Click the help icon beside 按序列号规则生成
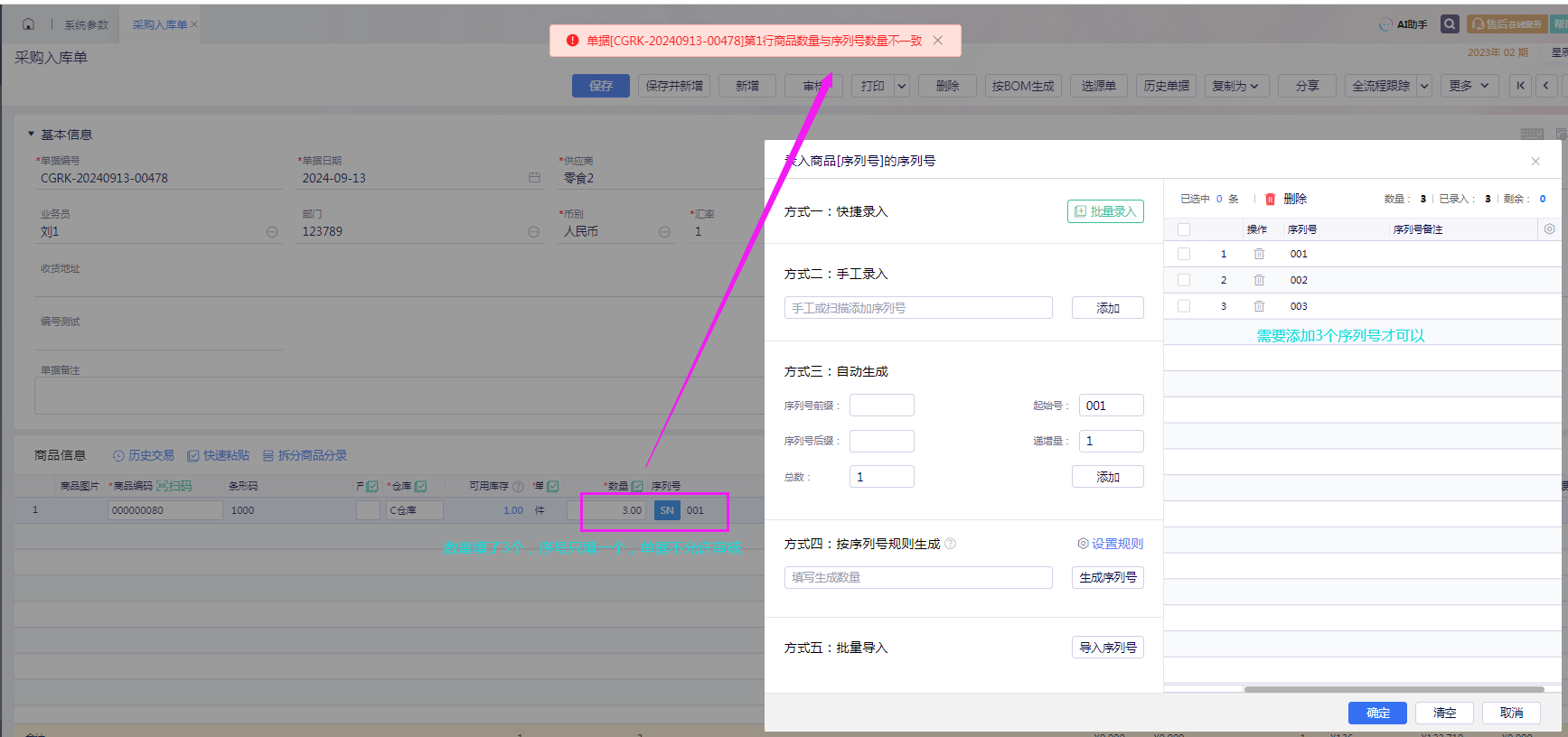Screen dimensions: 1568x737 pyautogui.click(x=950, y=544)
